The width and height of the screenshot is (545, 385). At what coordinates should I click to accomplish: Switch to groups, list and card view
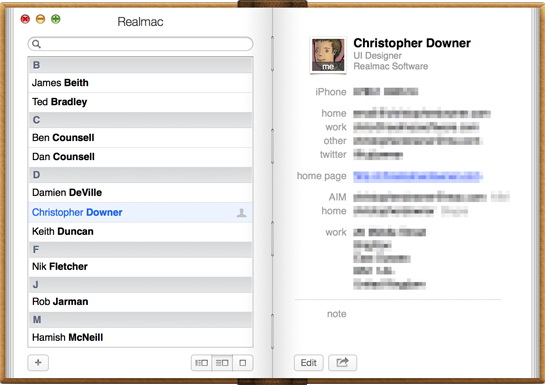202,363
